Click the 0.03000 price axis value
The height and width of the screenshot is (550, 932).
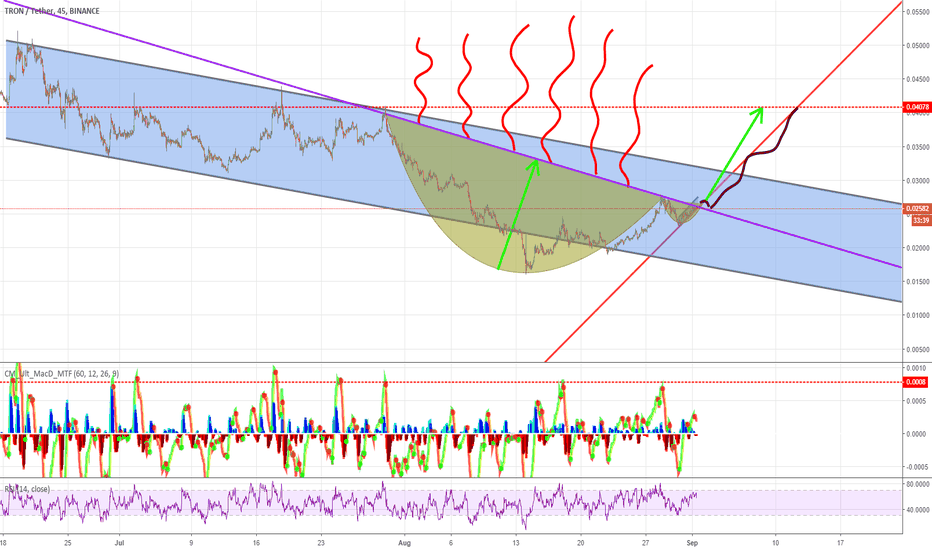pos(918,181)
